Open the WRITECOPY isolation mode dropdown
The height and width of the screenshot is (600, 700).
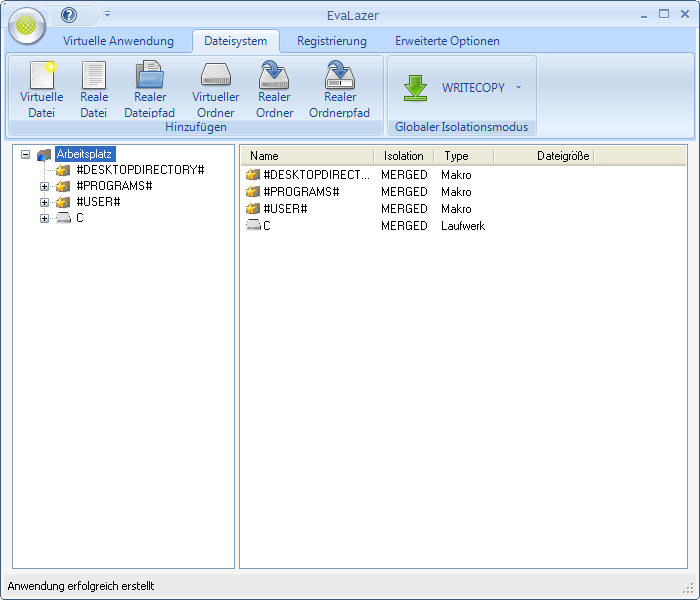tap(518, 88)
